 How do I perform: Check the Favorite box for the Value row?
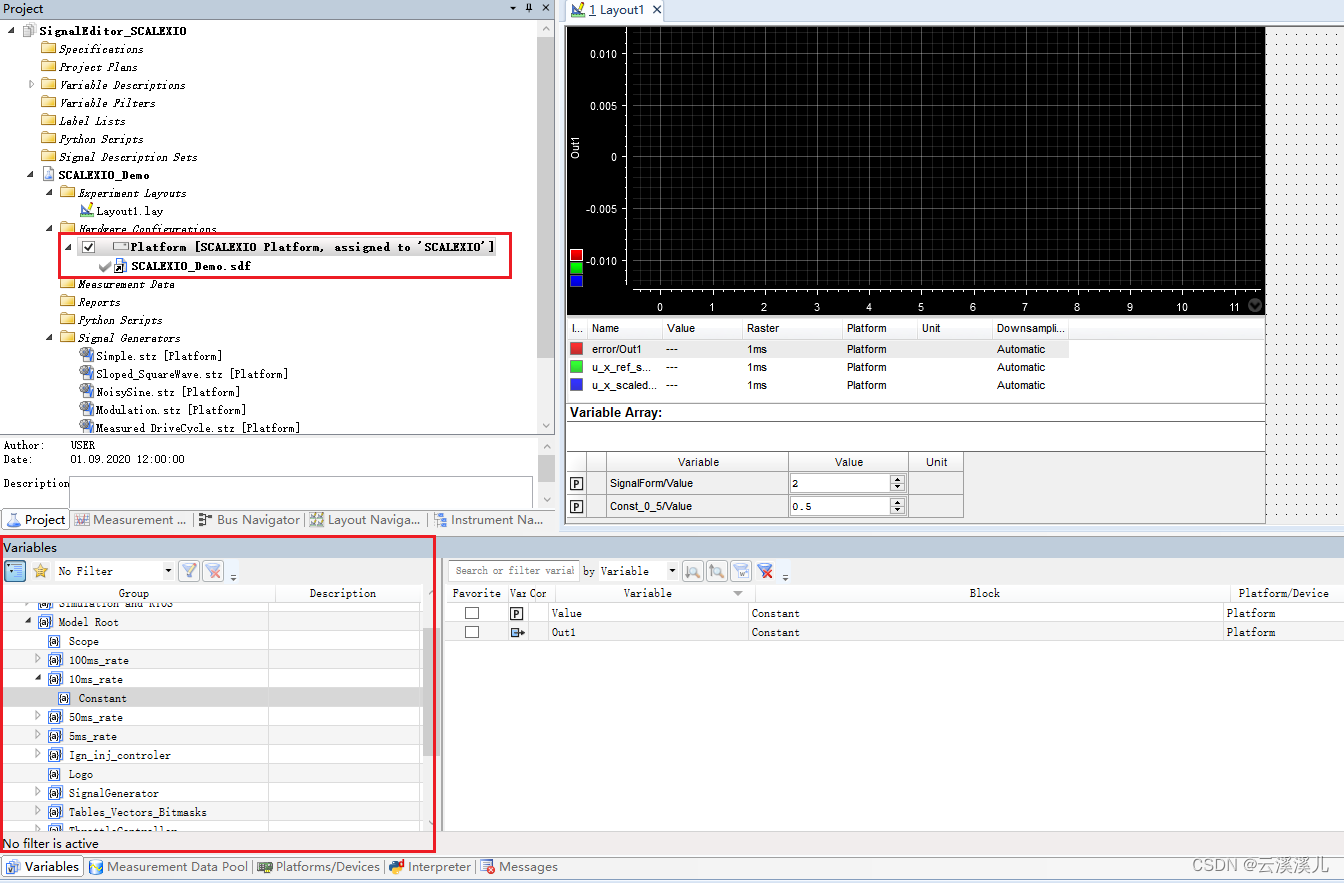pyautogui.click(x=472, y=613)
